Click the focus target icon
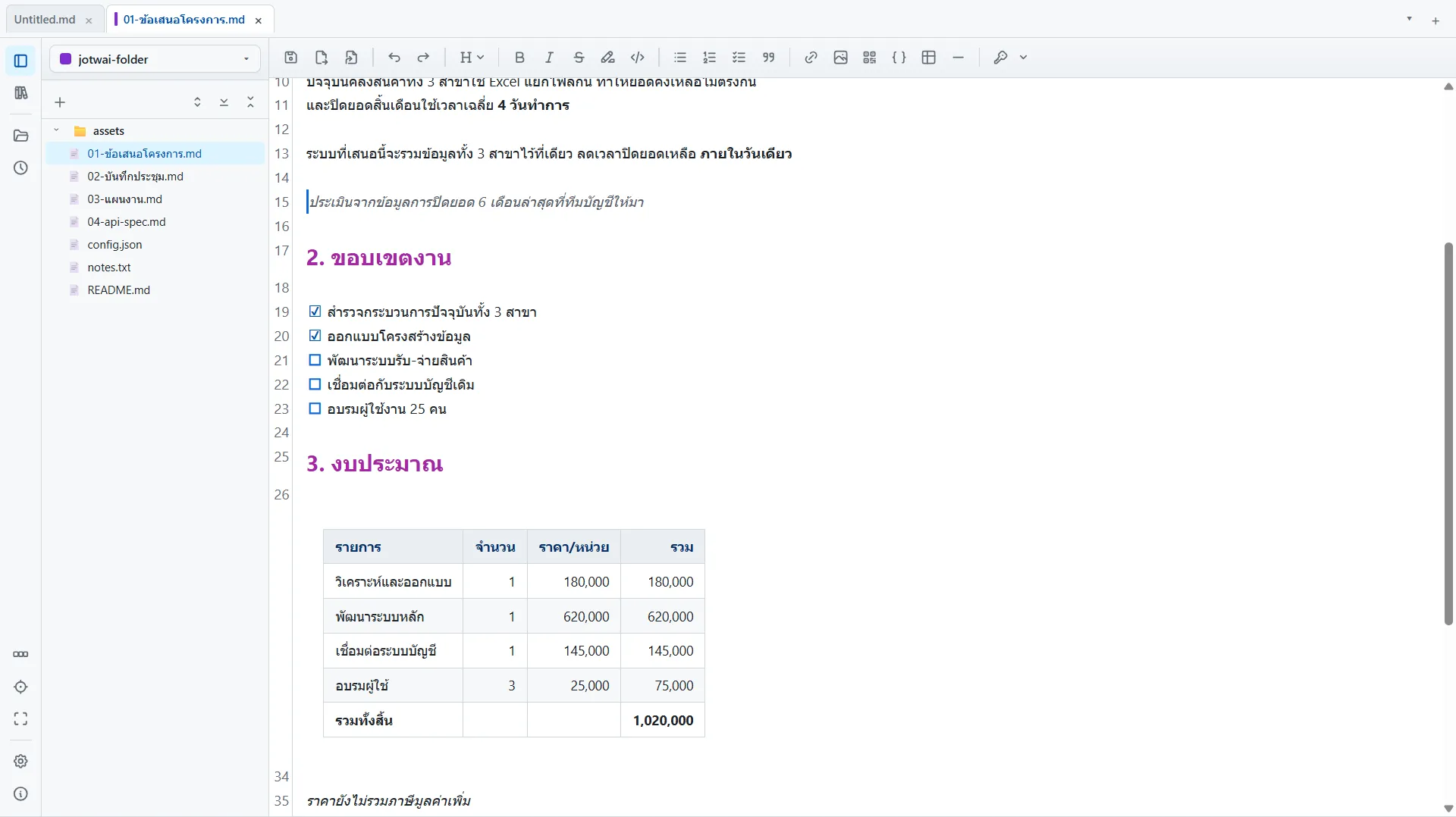Image resolution: width=1456 pixels, height=817 pixels. [x=20, y=687]
